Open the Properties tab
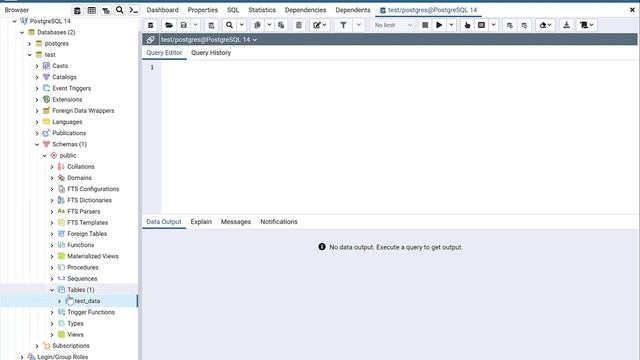Viewport: 640px width, 360px height. [203, 10]
